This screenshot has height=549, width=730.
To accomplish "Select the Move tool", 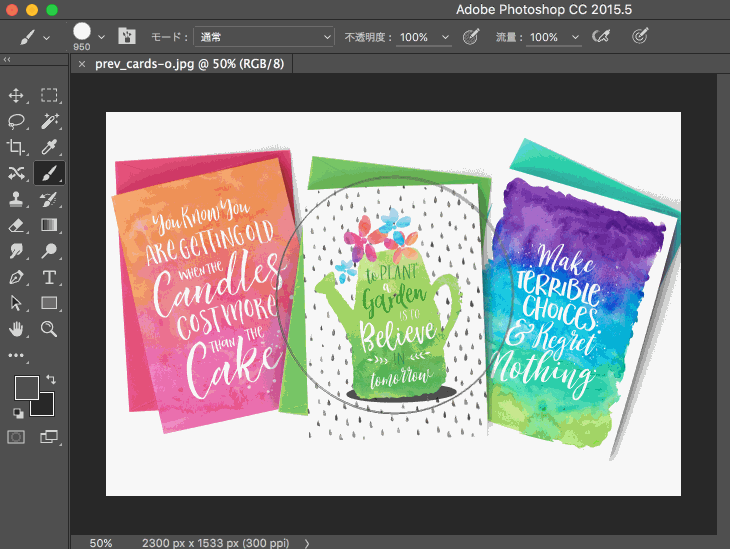I will tap(17, 96).
